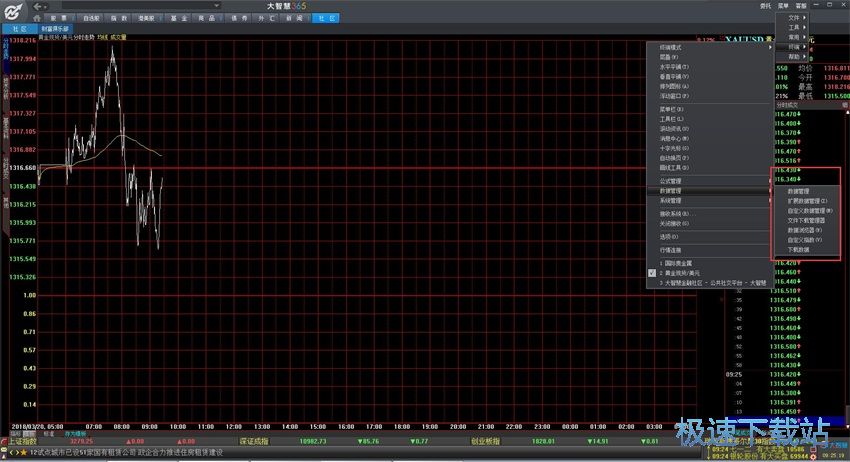The image size is (850, 462).
Task: Open the 港美股 tab
Action: tap(146, 18)
